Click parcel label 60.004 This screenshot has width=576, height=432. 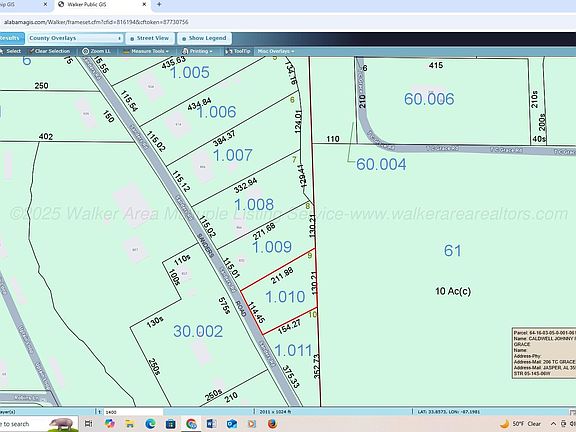381,164
